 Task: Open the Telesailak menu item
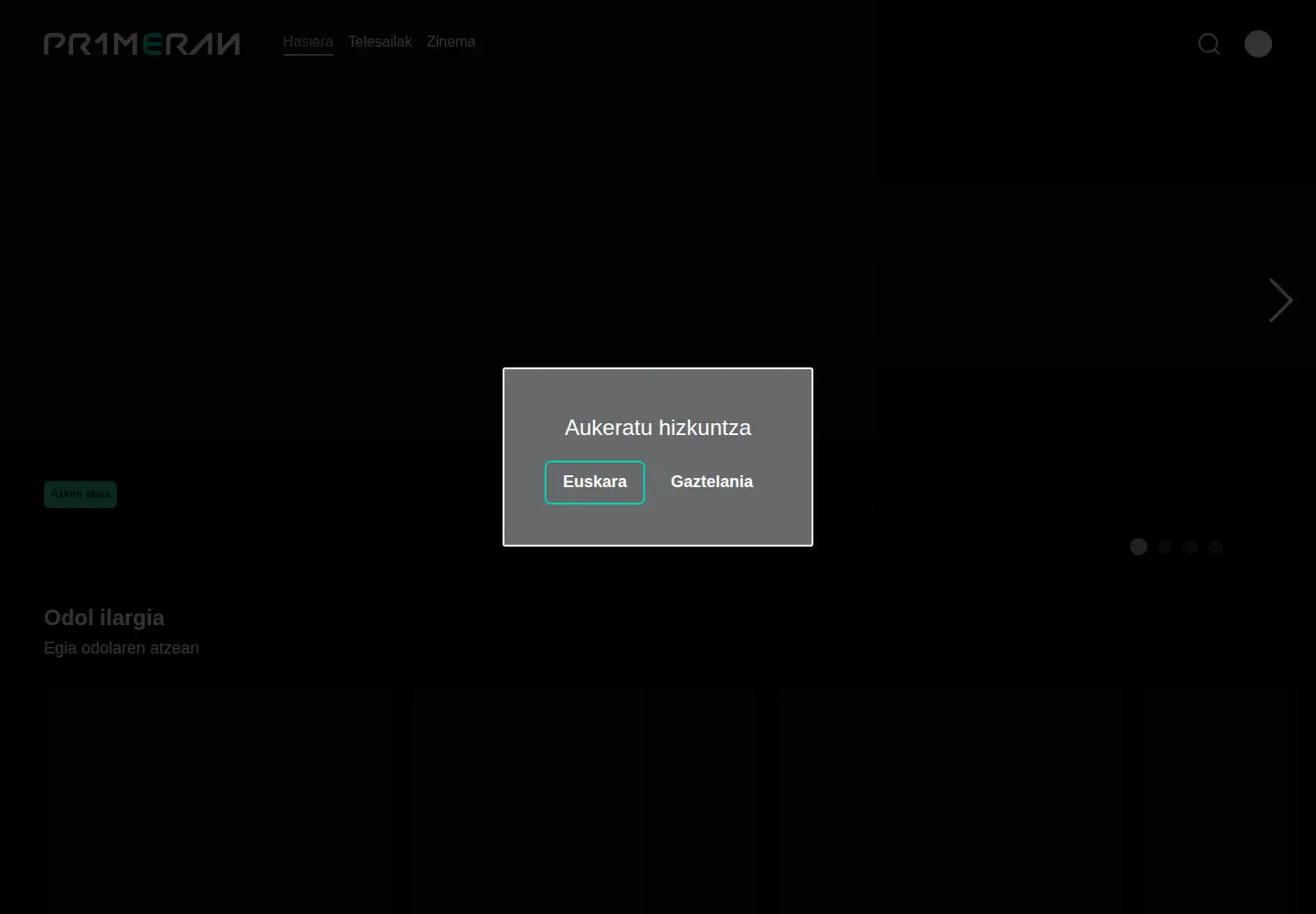tap(380, 42)
